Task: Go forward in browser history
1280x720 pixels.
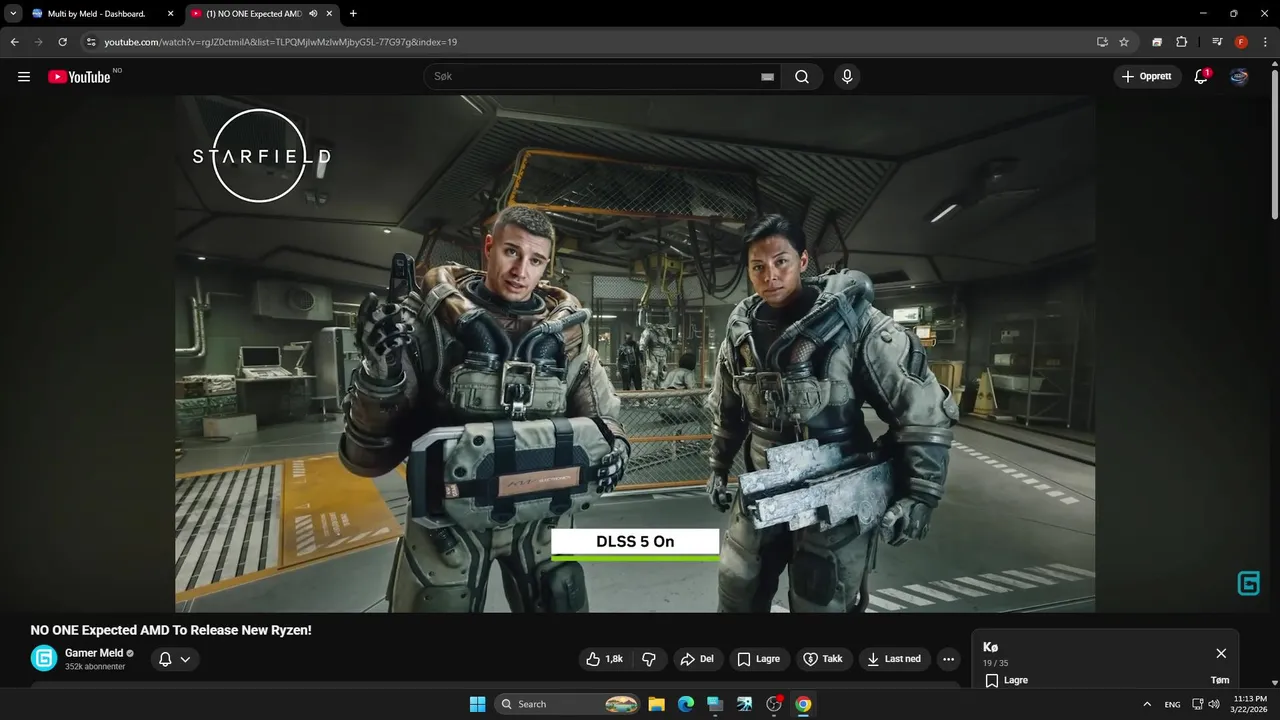Action: (38, 42)
